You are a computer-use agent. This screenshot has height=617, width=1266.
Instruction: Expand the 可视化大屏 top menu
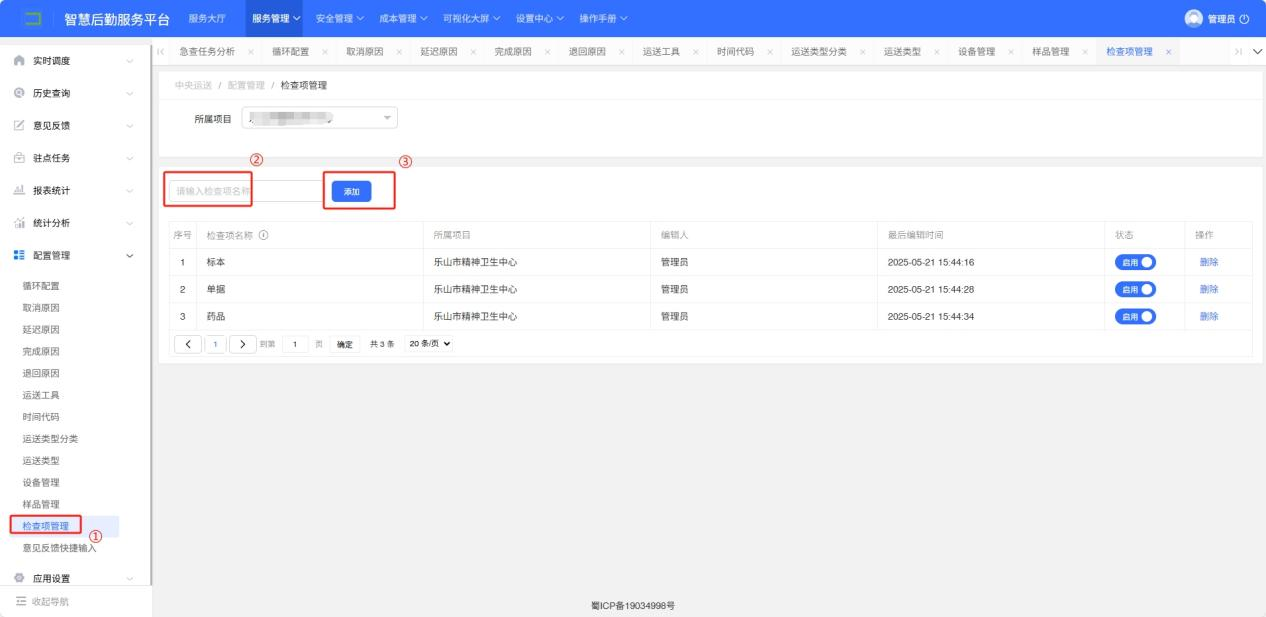472,19
